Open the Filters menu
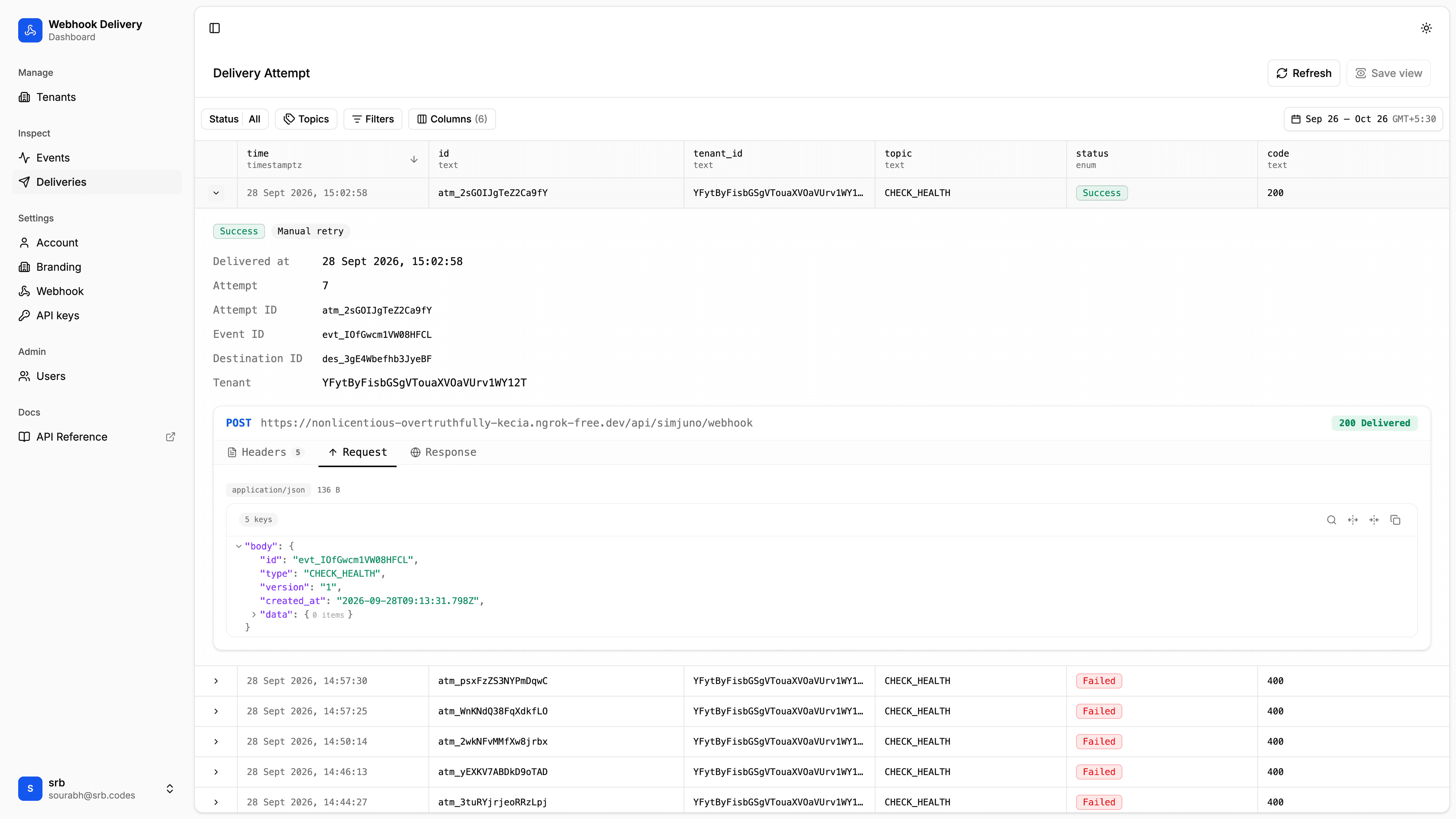This screenshot has width=1456, height=819. [x=372, y=119]
